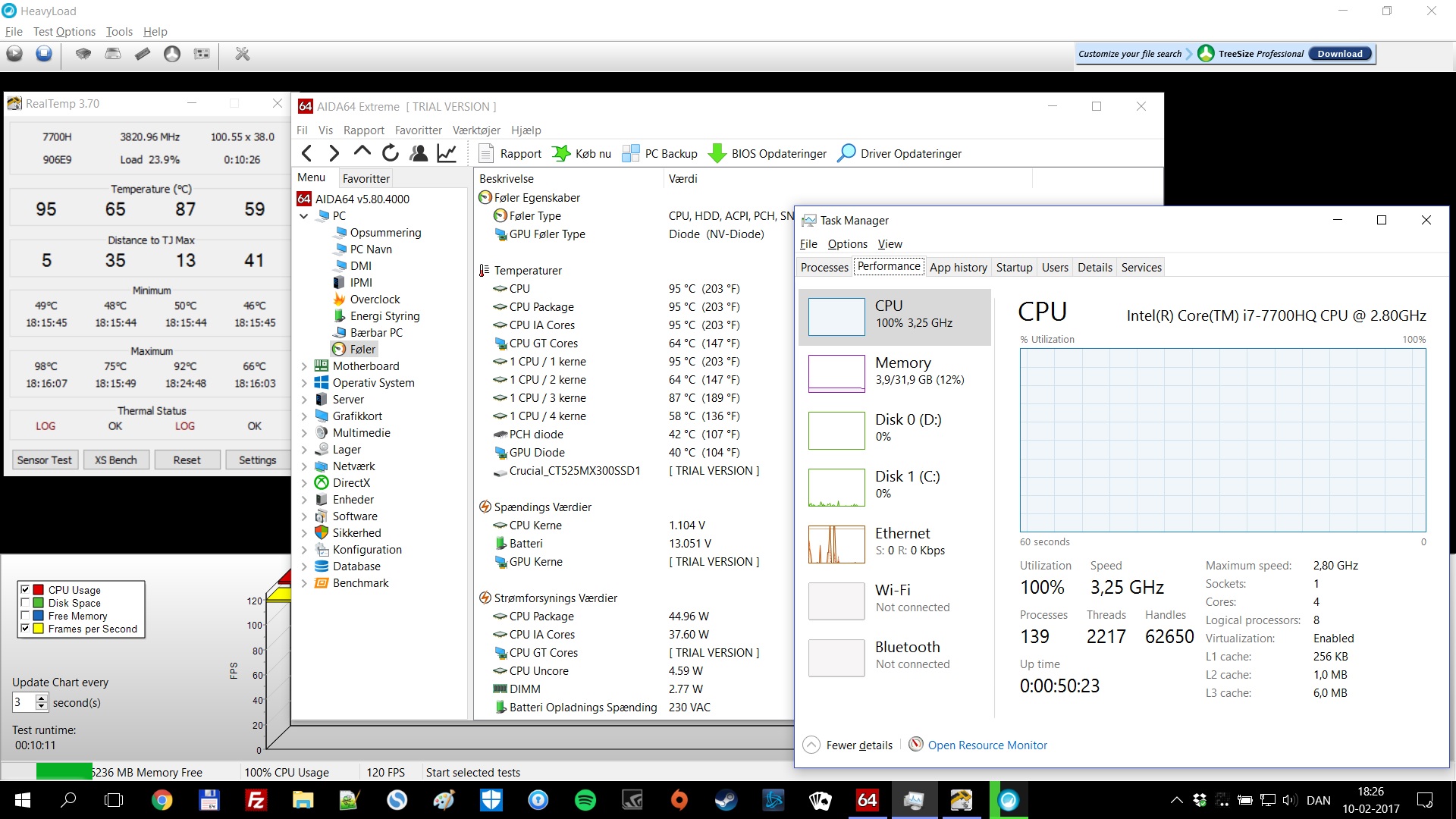Expand Server node in AIDA64 tree

[304, 400]
